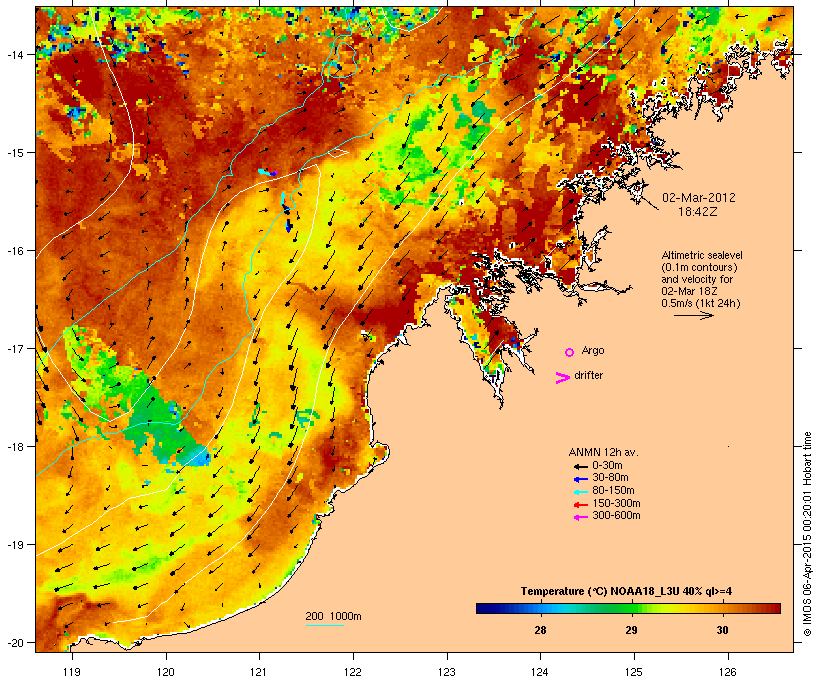Click the date text 02-Mar-2012

click(x=699, y=198)
